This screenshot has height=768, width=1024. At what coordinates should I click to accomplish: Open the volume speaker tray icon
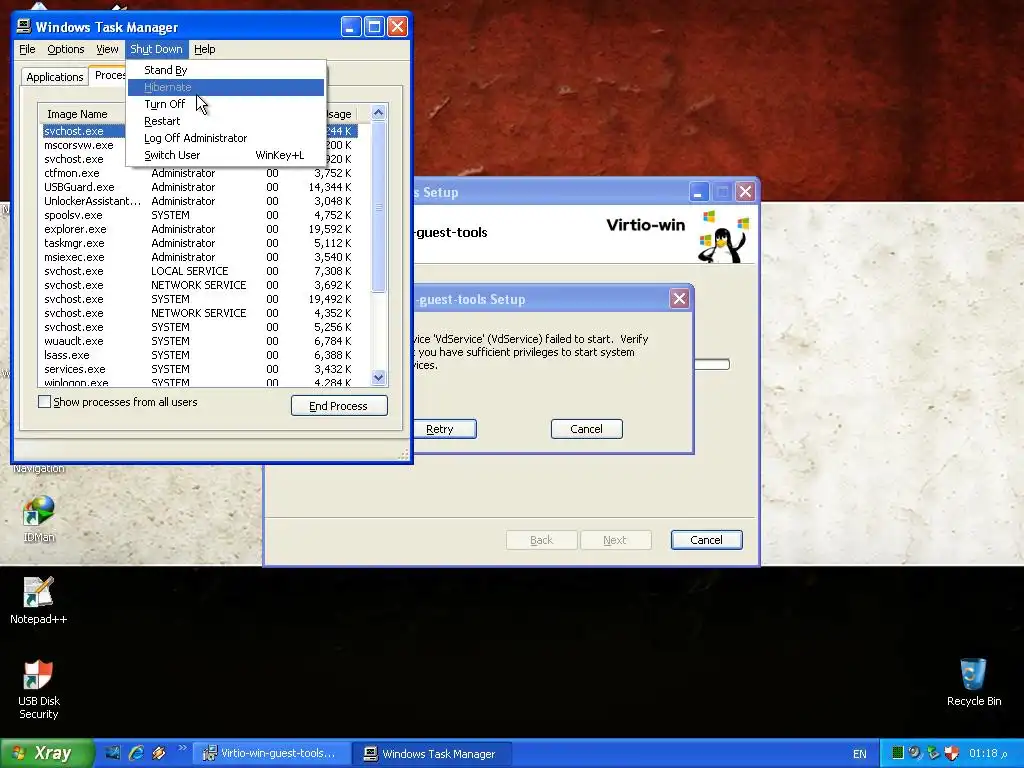(914, 753)
